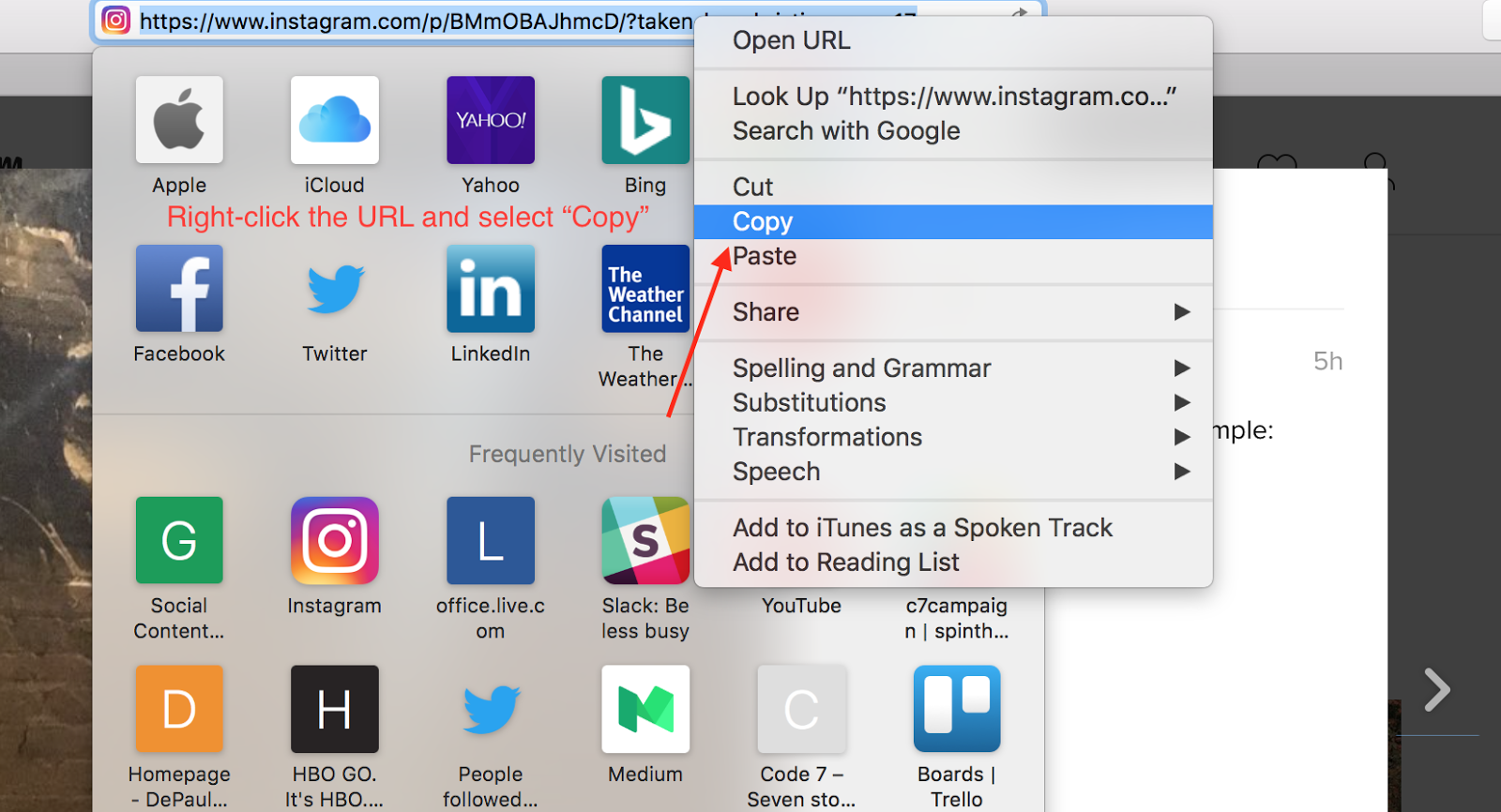Choose Add to iTunes as a Spoken Track
The image size is (1501, 812).
click(x=953, y=528)
